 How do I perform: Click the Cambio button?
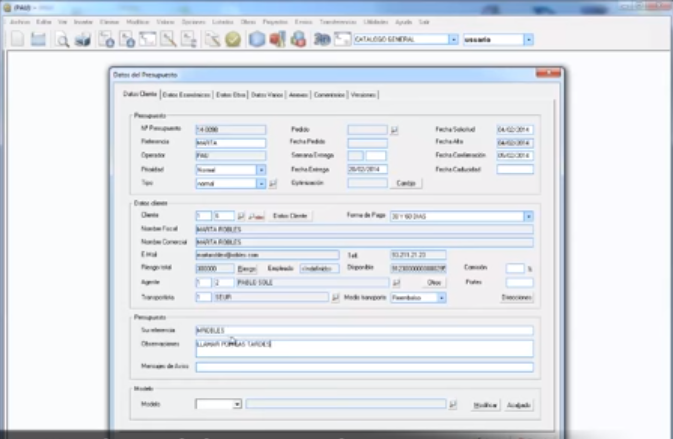(405, 184)
